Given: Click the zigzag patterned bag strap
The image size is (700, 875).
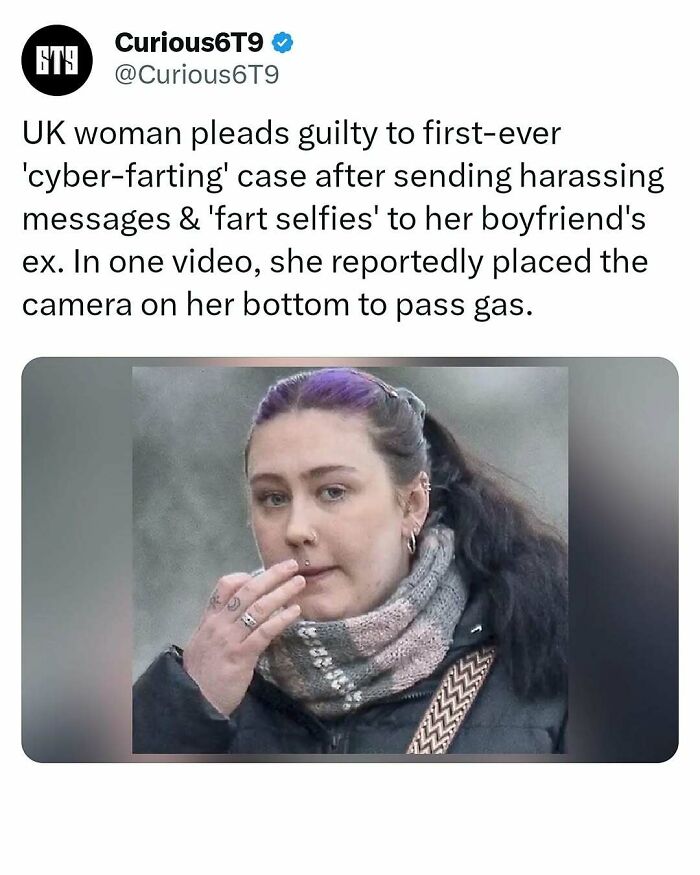Looking at the screenshot, I should (x=450, y=700).
